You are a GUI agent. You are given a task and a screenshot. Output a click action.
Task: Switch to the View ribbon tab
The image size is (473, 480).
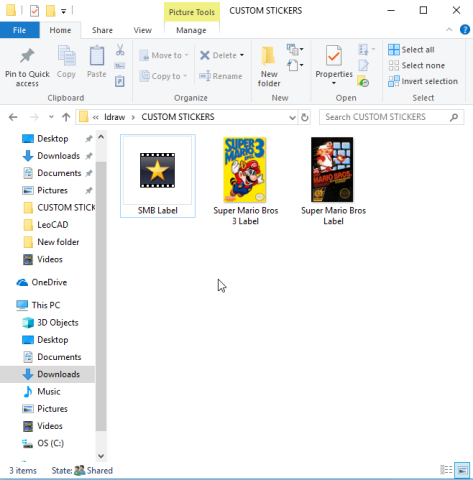pyautogui.click(x=142, y=30)
